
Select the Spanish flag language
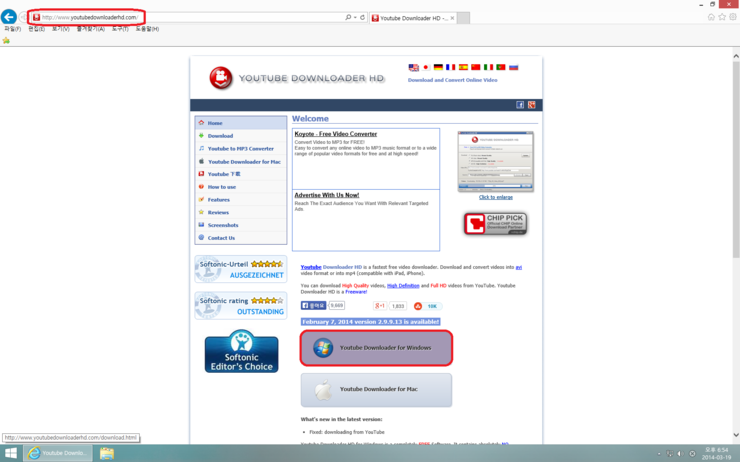tap(463, 67)
